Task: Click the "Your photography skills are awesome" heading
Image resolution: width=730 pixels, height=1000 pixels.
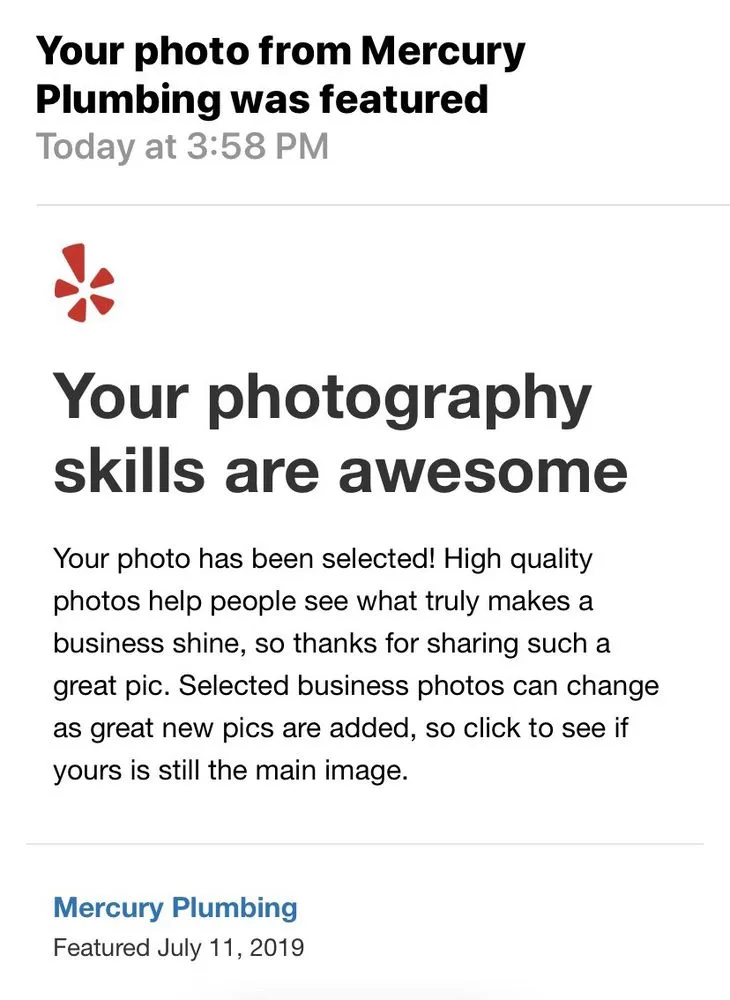Action: pyautogui.click(x=340, y=432)
